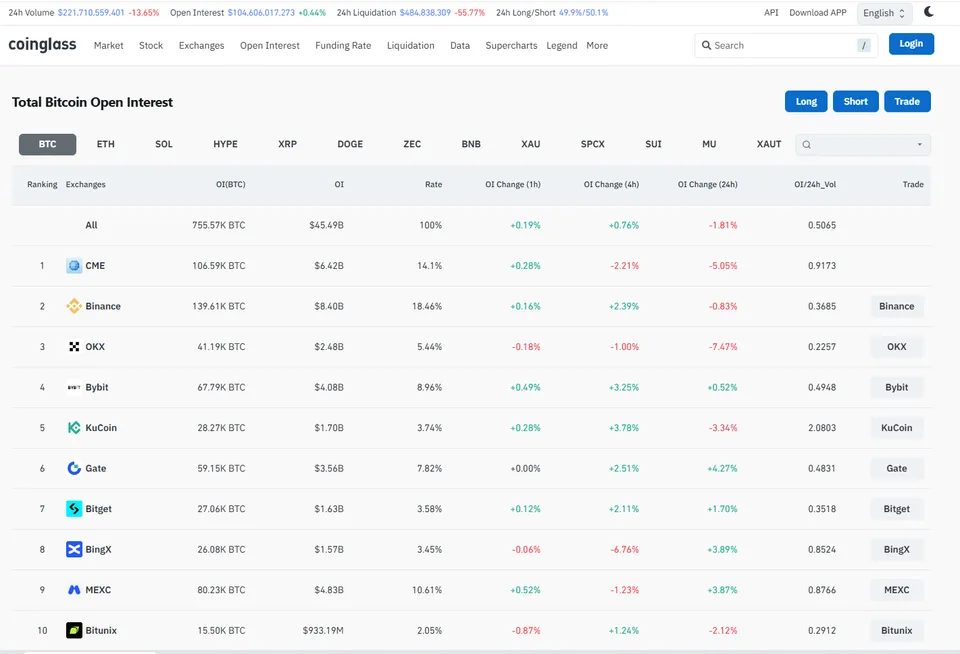Select the BTC coin tab
This screenshot has width=960, height=654.
[x=47, y=145]
